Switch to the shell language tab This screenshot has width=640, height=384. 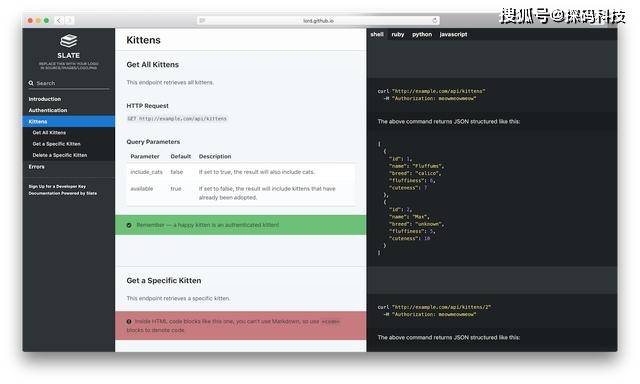point(377,34)
